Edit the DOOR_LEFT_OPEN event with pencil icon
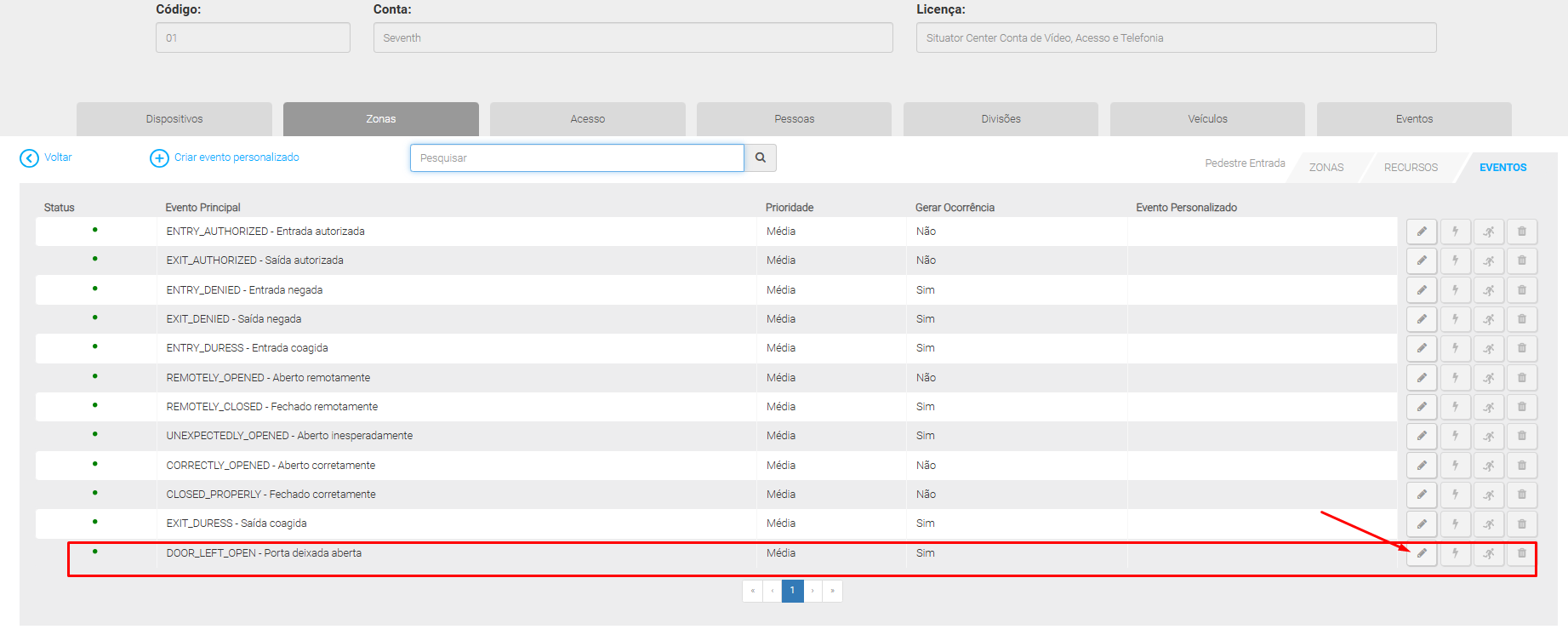This screenshot has height=635, width=1568. tap(1421, 553)
